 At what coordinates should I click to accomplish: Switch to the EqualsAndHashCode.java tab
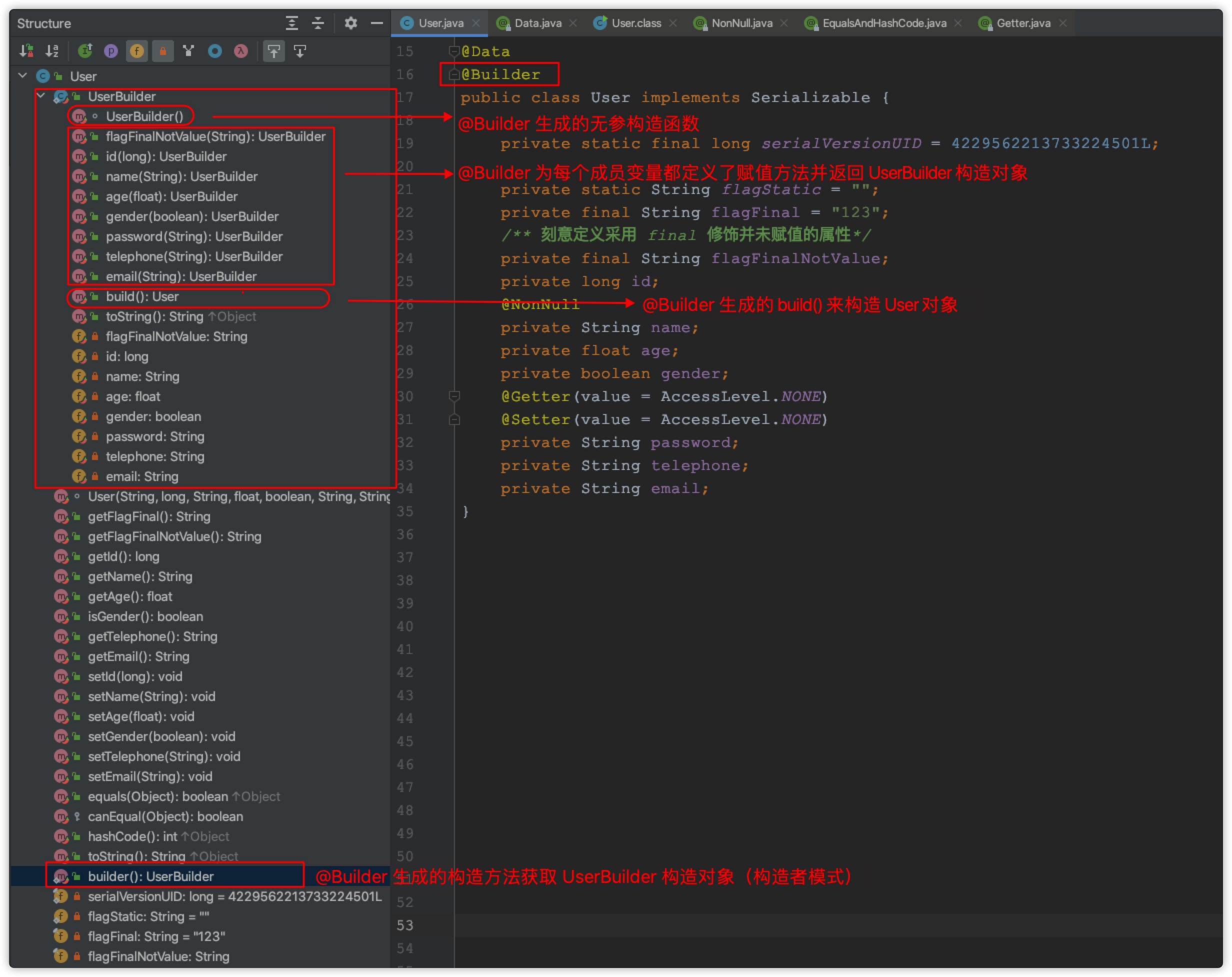(x=883, y=23)
